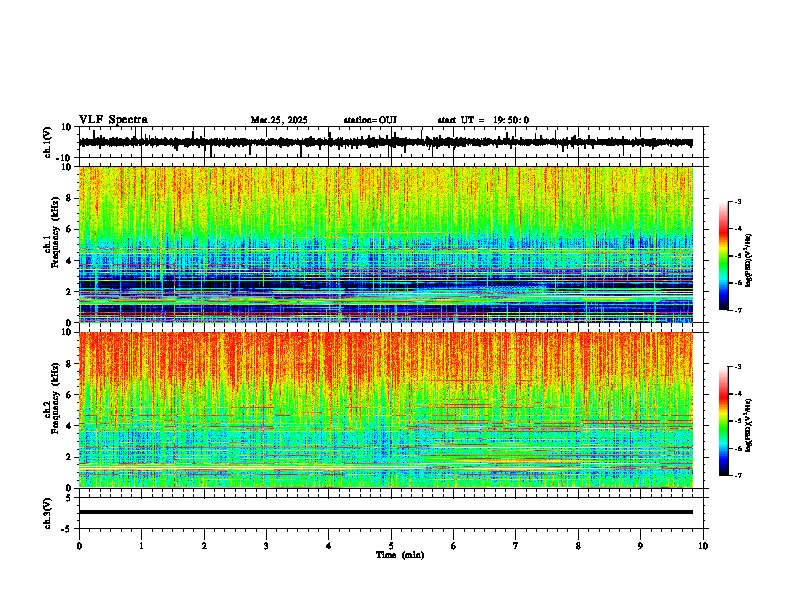
Task: Click the ch.1 color bar PSD unit label
Action: [749, 261]
